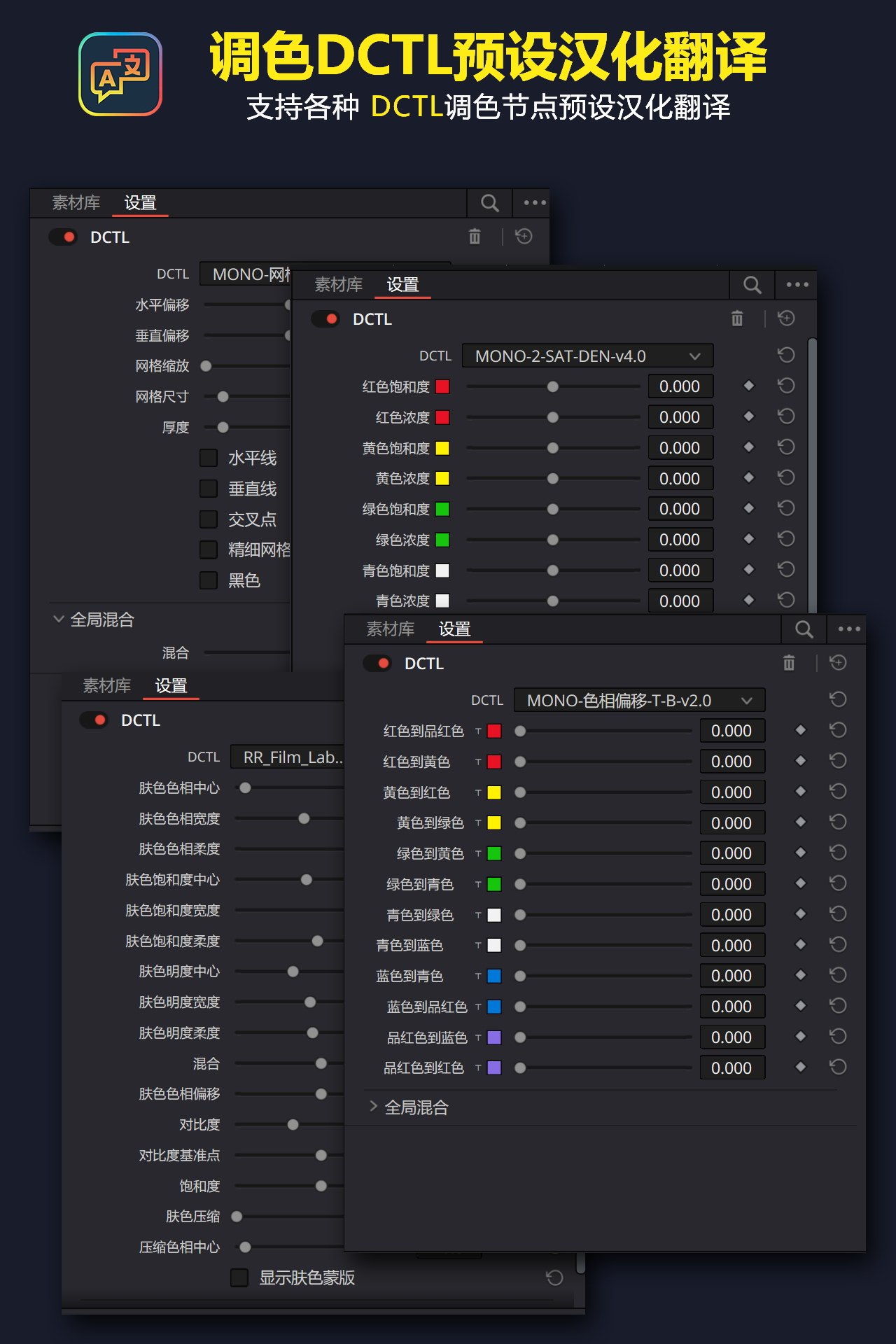Open three-dots menu in SAT-DEN panel
The height and width of the screenshot is (1344, 896).
797,285
